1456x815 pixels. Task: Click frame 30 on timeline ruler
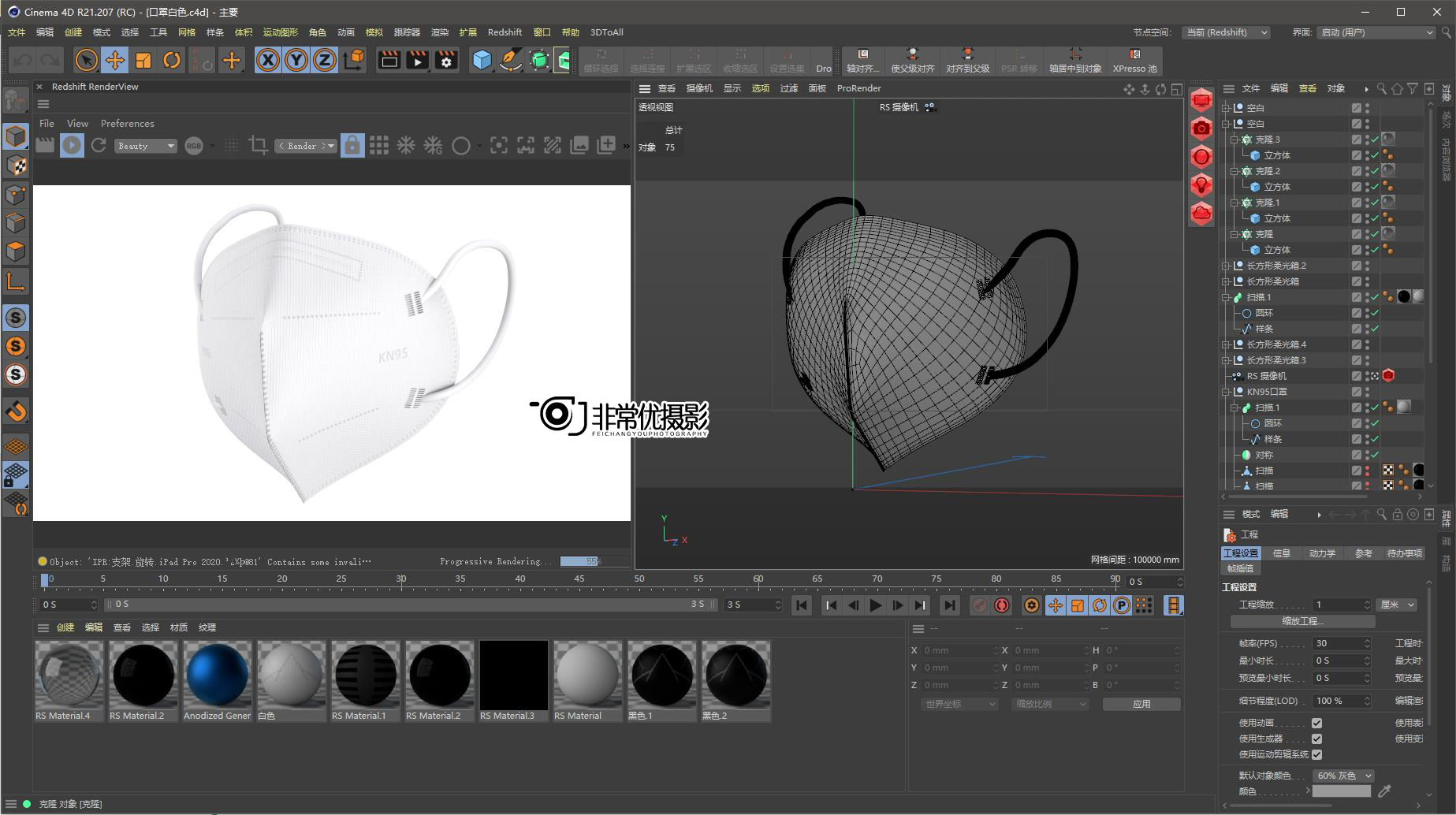[x=401, y=581]
